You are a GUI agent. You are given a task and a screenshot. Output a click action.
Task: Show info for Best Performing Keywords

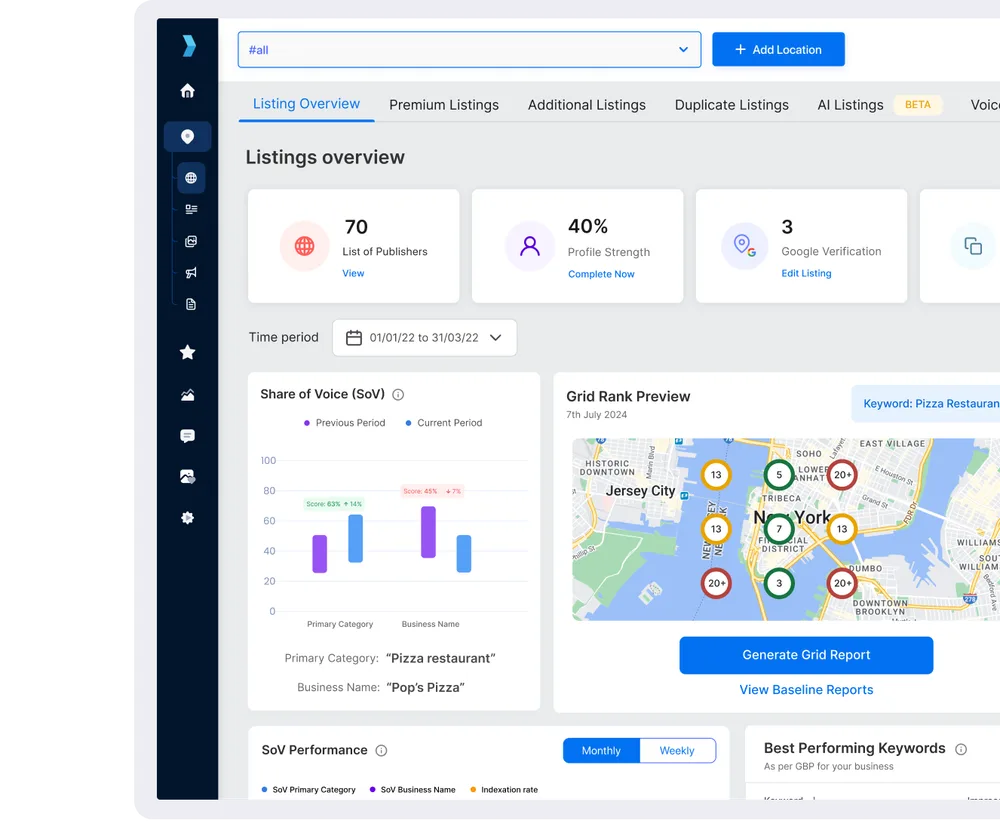961,750
